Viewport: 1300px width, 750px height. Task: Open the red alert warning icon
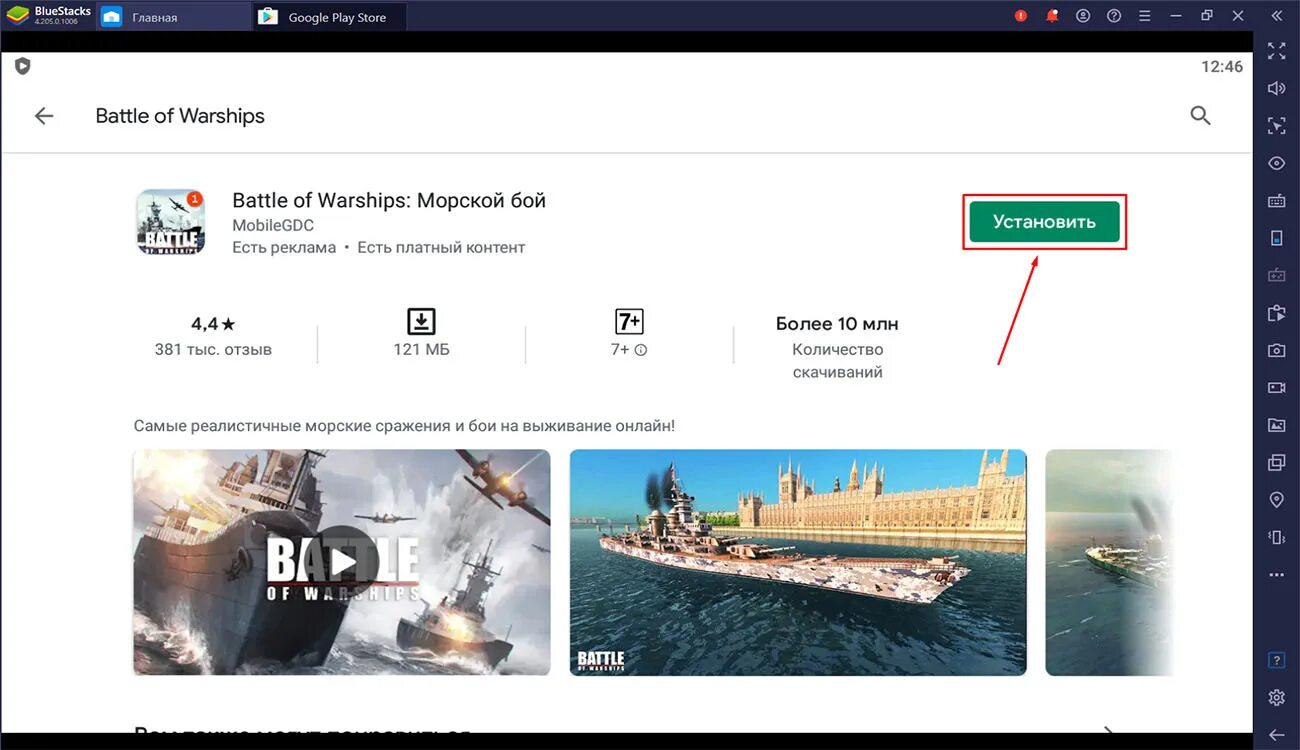click(x=1021, y=16)
